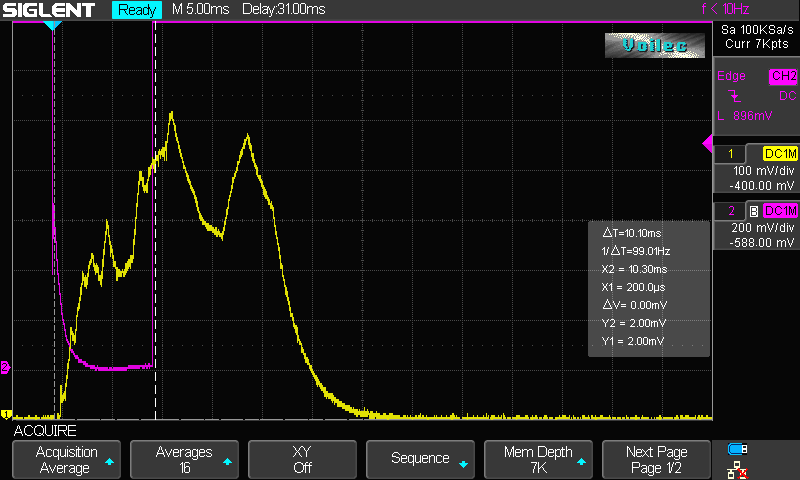Click the cyan trigger position marker at top

[53, 26]
